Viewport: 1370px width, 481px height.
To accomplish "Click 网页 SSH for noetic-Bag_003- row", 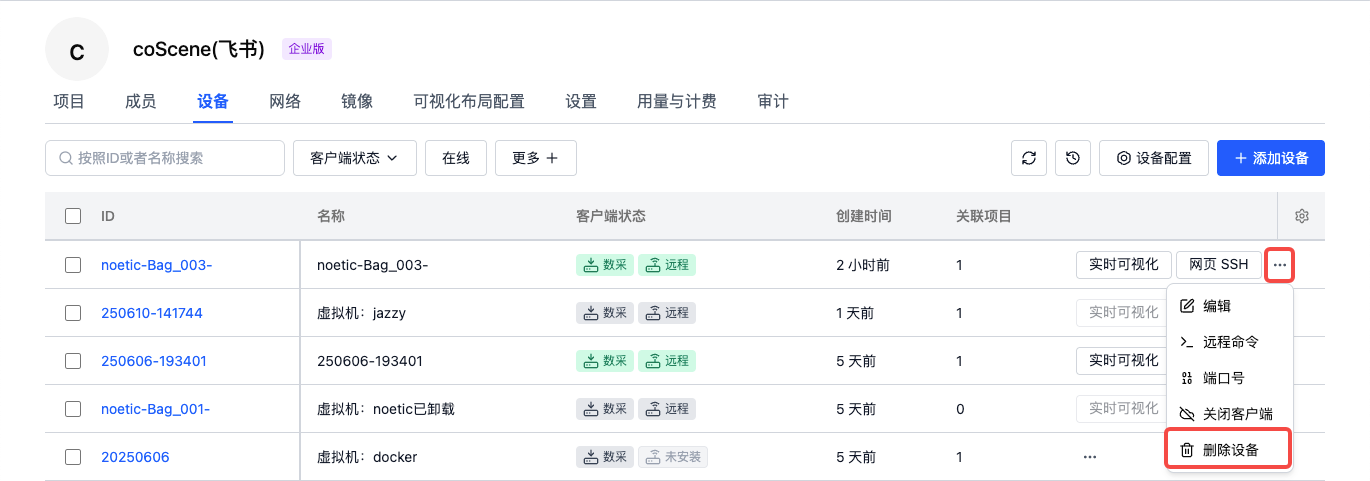I will 1219,265.
